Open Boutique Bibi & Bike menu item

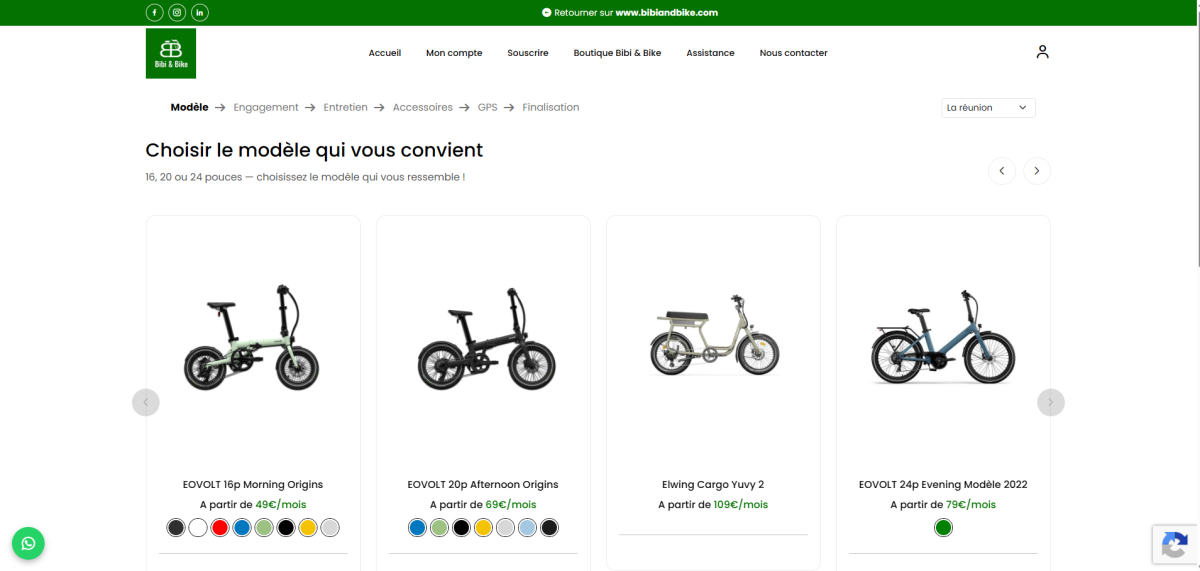[617, 53]
